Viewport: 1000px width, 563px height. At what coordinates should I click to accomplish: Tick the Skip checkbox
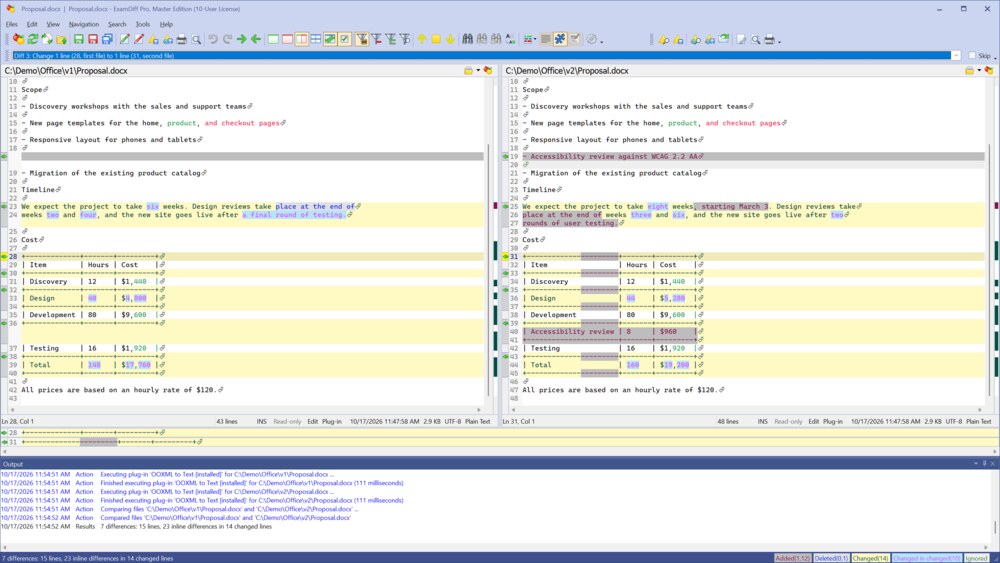pyautogui.click(x=972, y=55)
